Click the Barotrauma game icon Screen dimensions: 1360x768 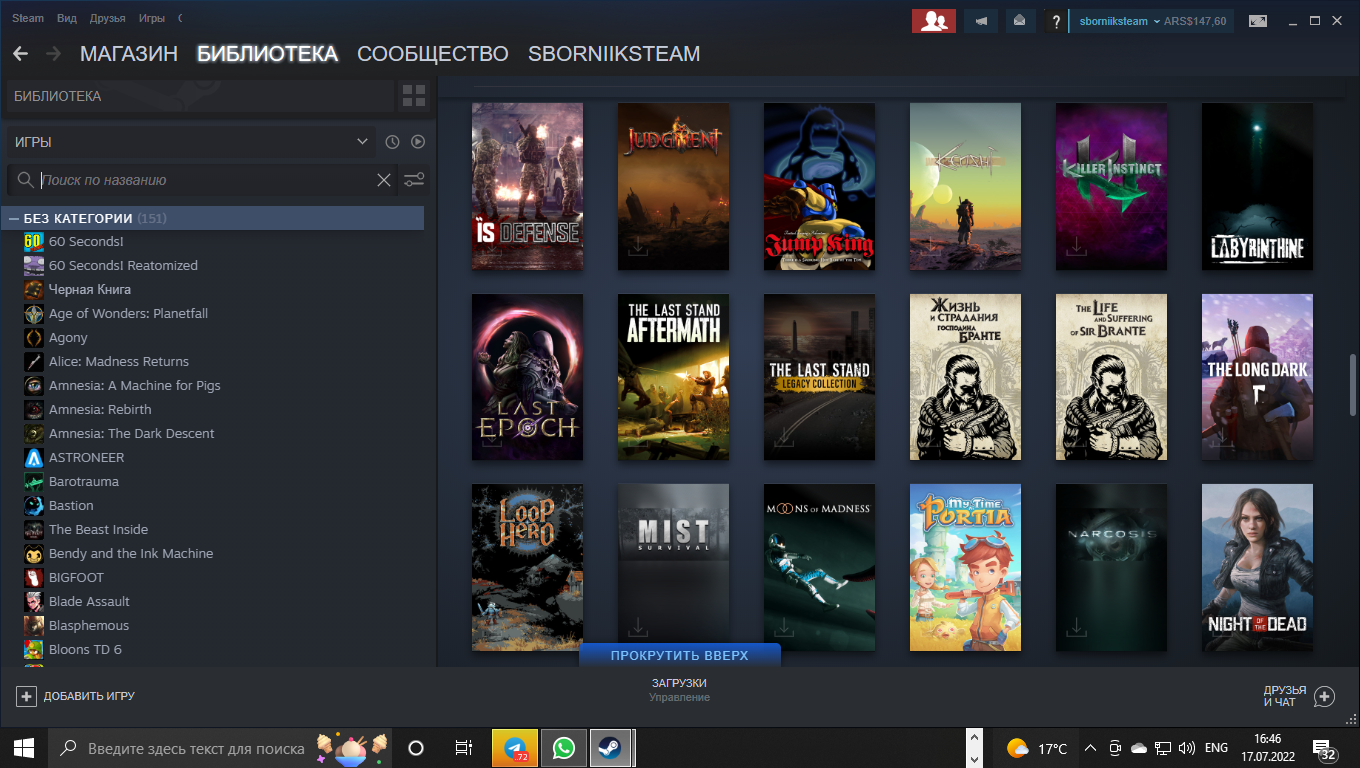coord(34,482)
